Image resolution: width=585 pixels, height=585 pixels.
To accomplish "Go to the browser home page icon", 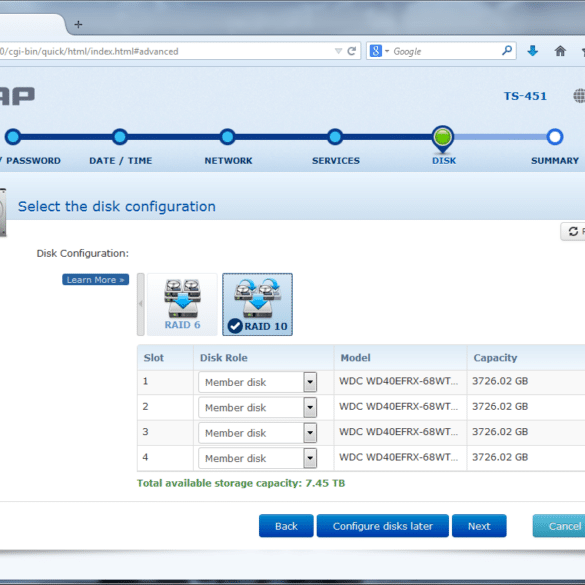I will click(560, 51).
